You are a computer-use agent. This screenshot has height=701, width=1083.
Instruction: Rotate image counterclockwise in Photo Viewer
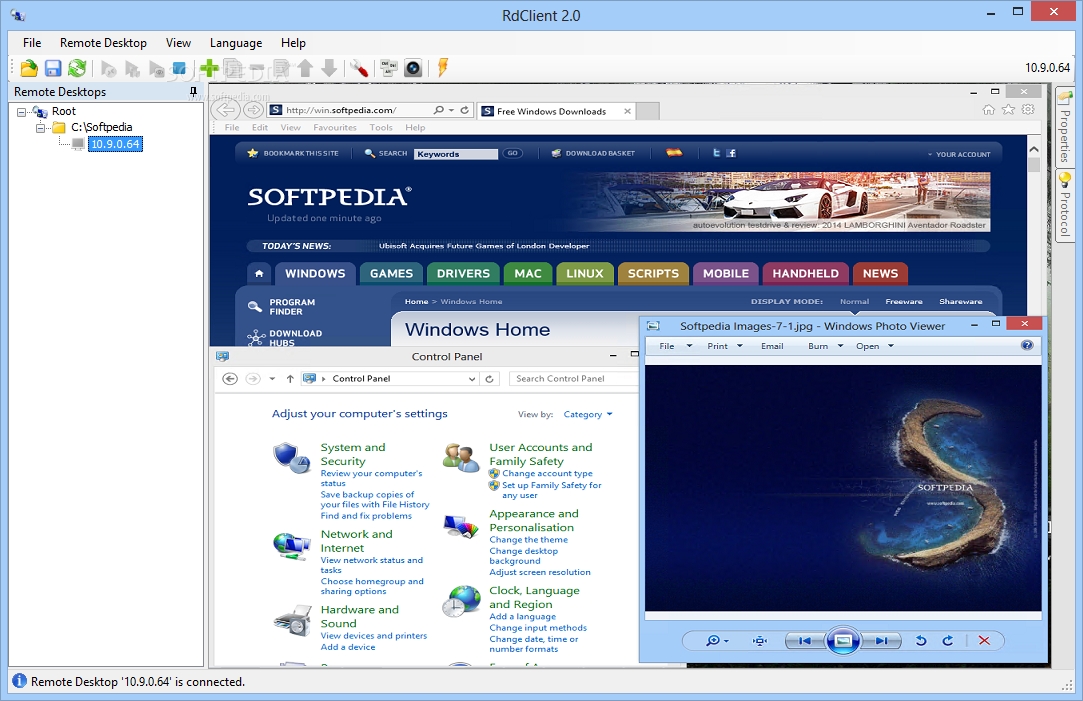(921, 641)
